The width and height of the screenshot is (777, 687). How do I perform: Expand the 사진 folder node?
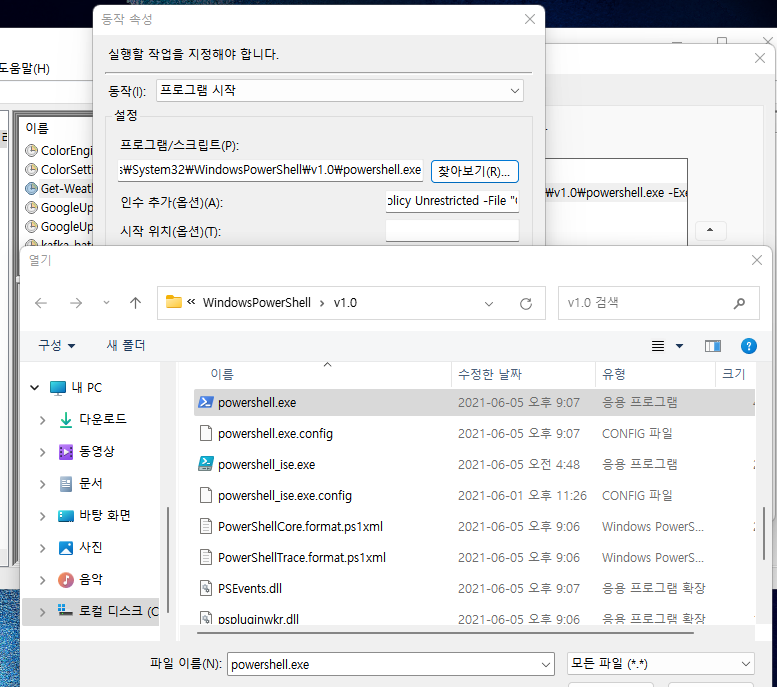[43, 548]
